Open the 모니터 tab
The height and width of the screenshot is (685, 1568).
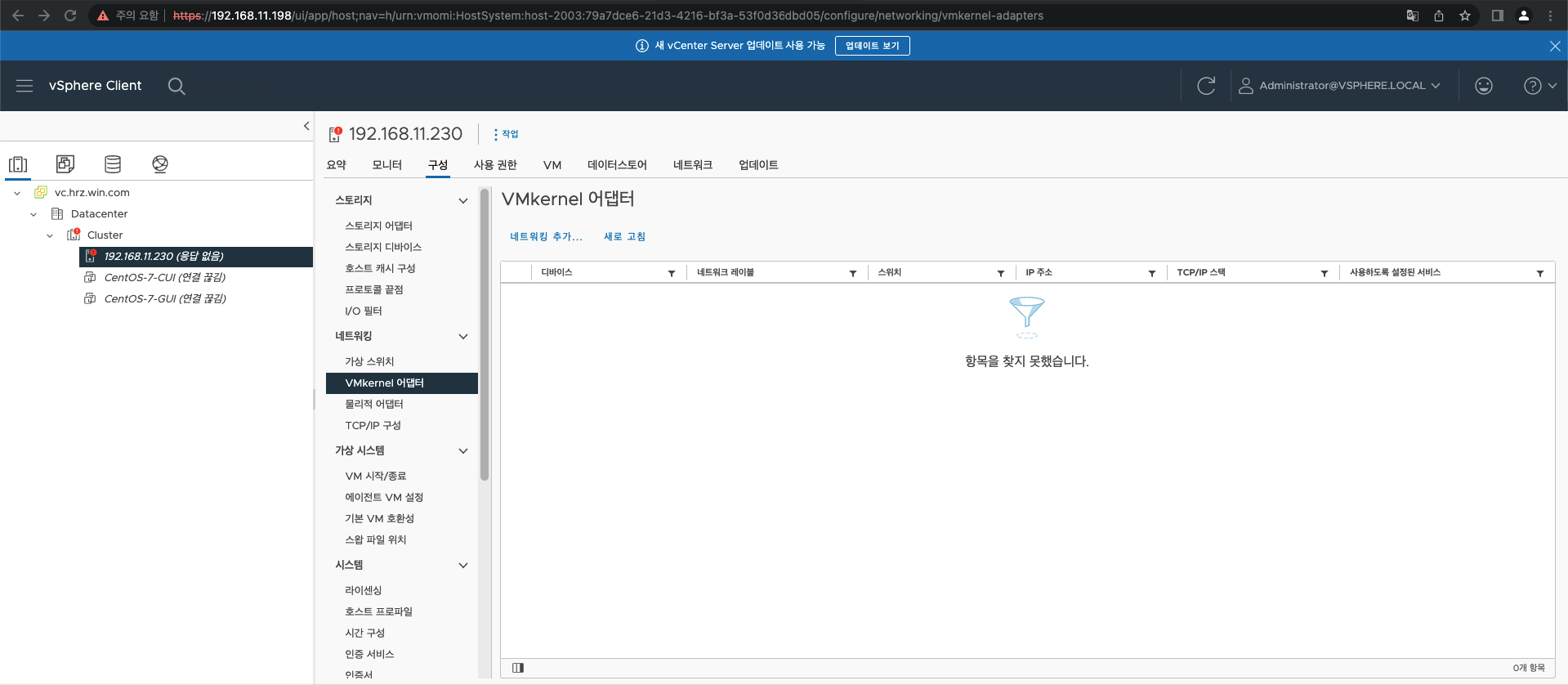387,165
